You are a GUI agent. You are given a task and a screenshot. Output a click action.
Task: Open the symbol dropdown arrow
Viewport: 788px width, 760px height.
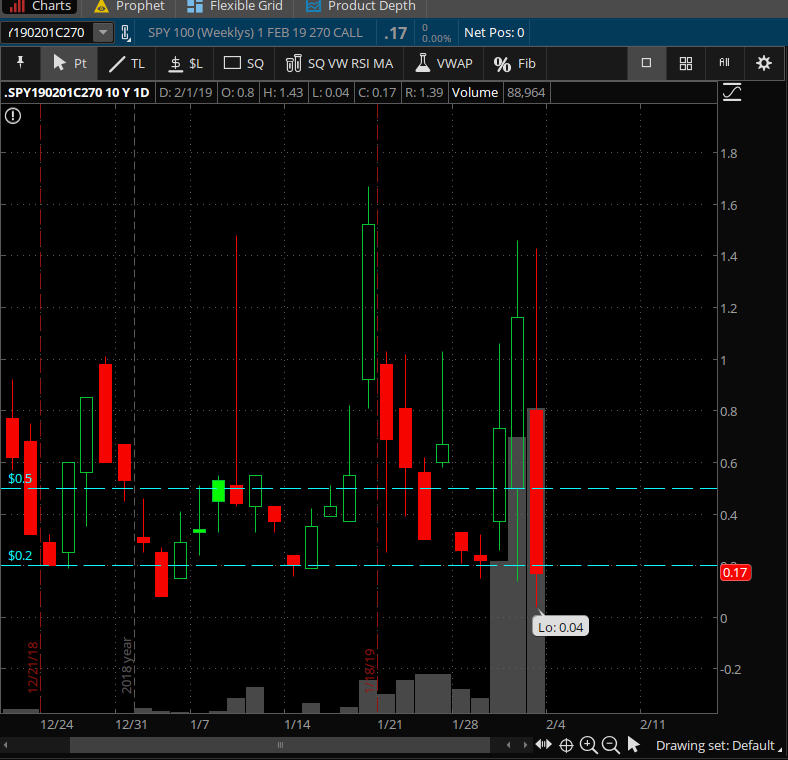coord(103,33)
